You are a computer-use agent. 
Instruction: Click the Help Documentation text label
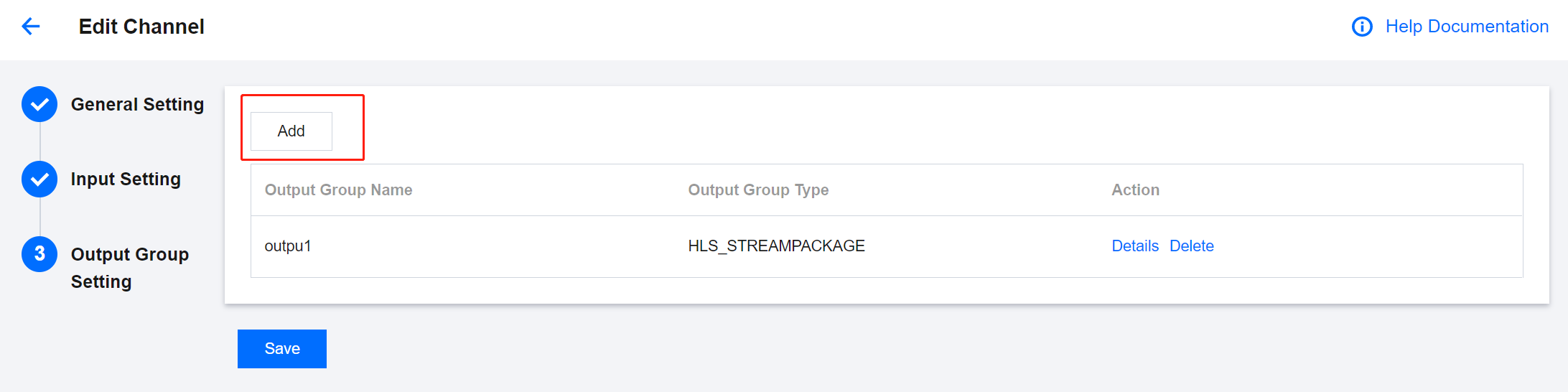[1467, 27]
